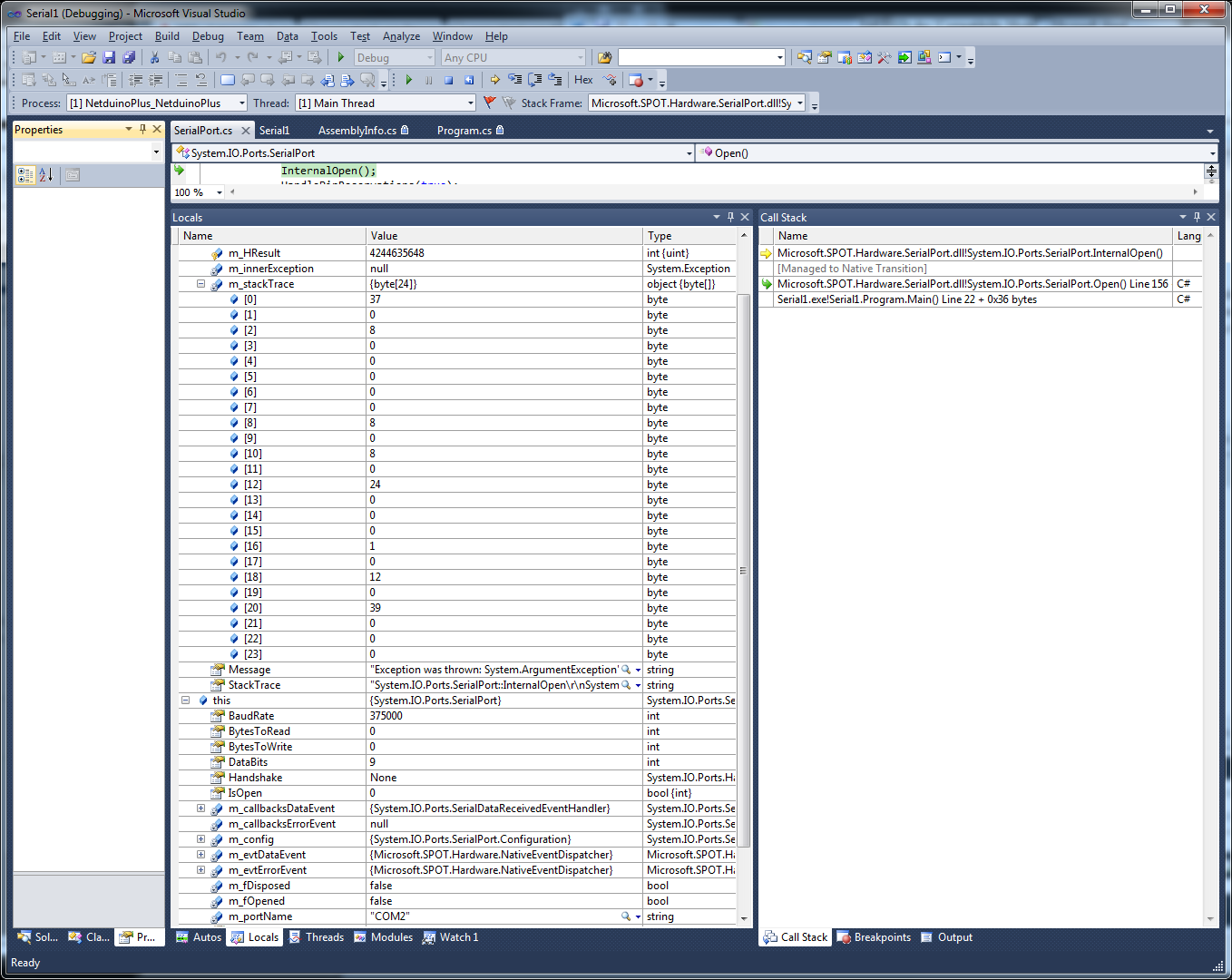Pin the Locals panel auto-hide

[x=730, y=217]
